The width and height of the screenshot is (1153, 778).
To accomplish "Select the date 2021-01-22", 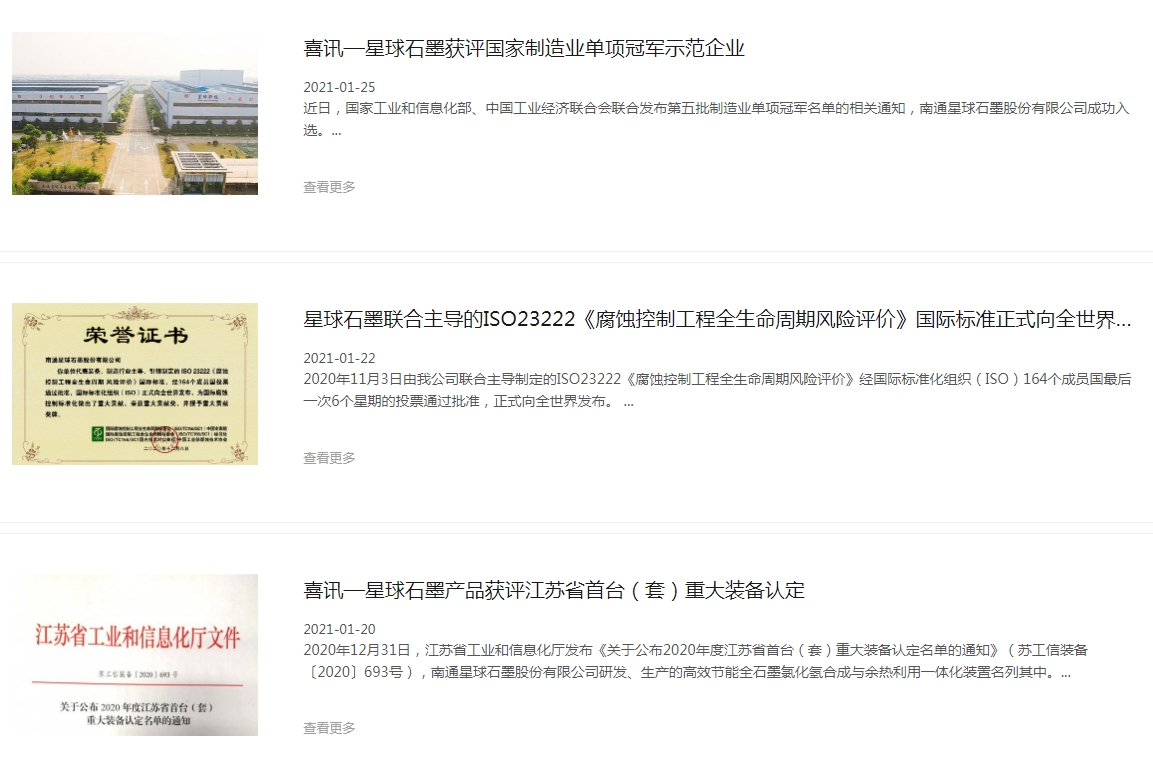I will [x=339, y=358].
